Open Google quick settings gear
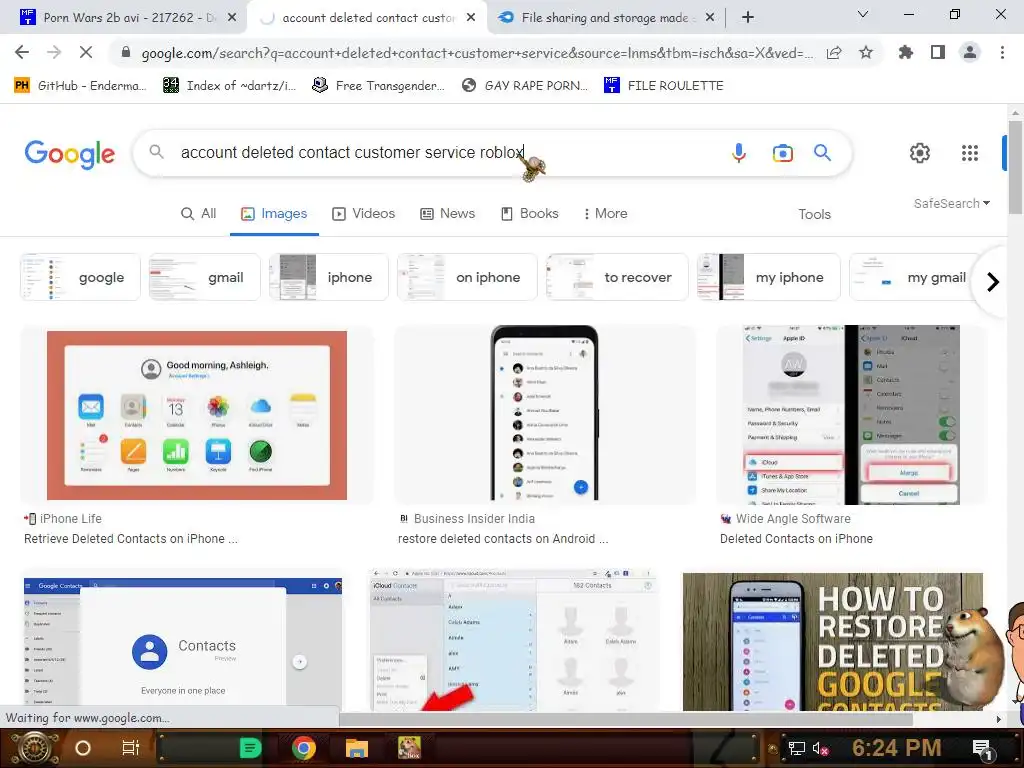 click(x=920, y=153)
